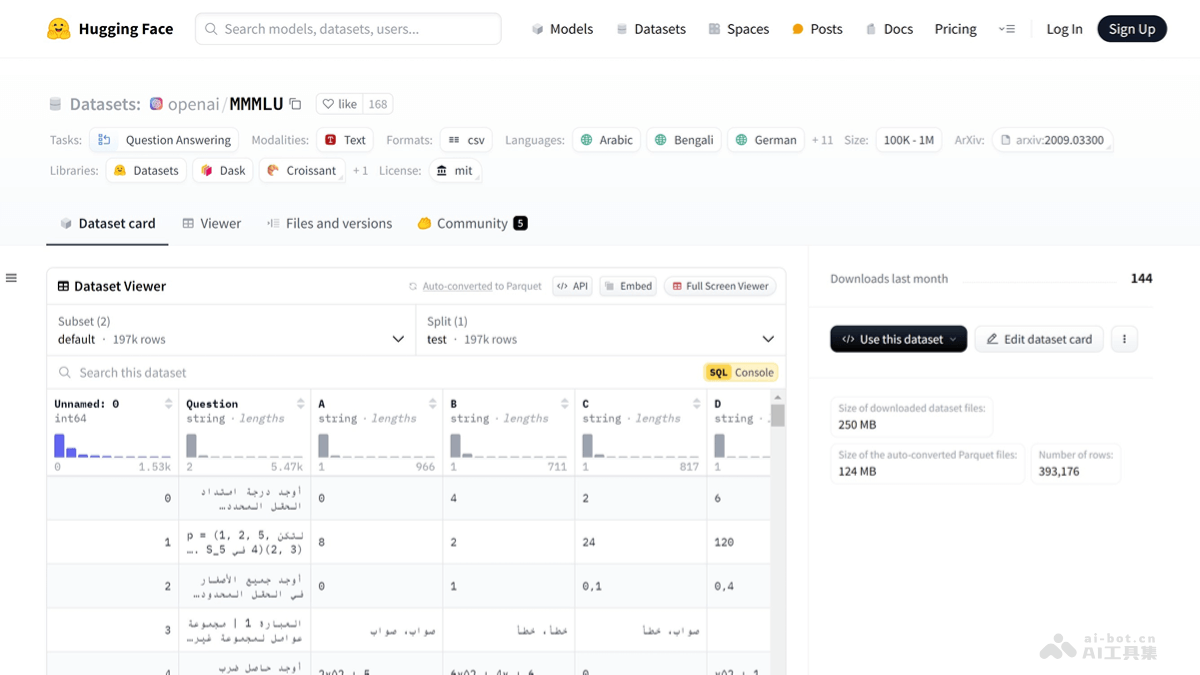The image size is (1200, 675).
Task: Open the SQL Console
Action: (x=740, y=372)
